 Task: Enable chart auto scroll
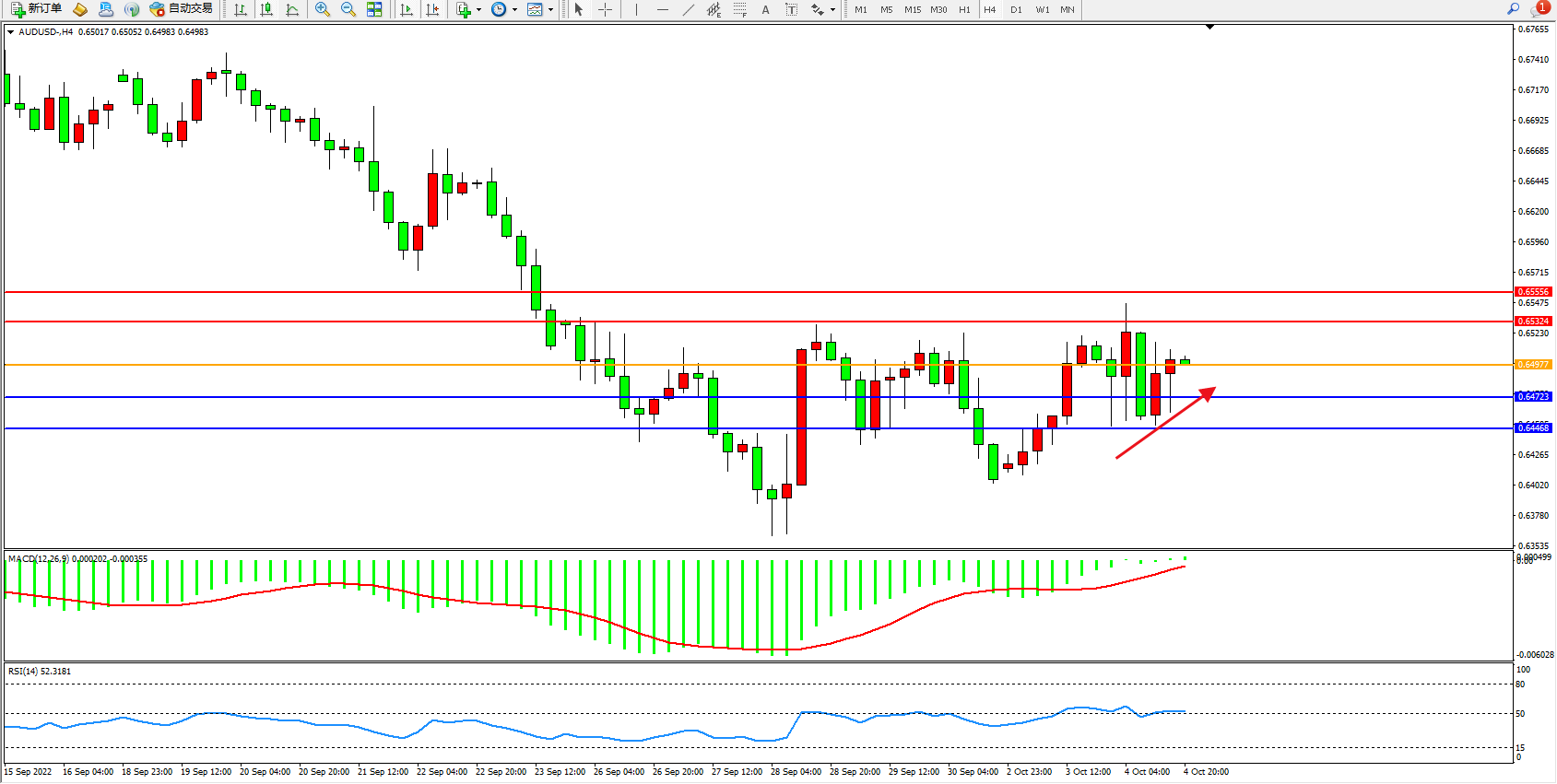407,9
